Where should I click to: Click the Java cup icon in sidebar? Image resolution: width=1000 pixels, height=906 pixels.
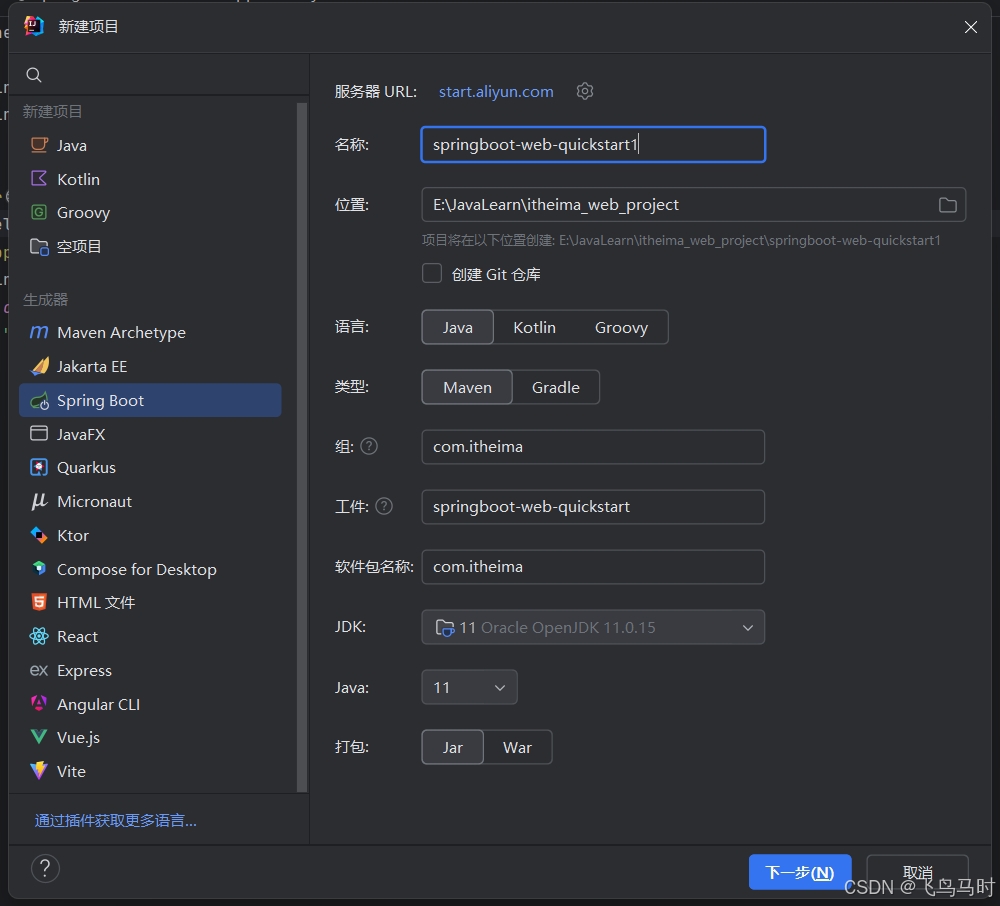[x=39, y=145]
